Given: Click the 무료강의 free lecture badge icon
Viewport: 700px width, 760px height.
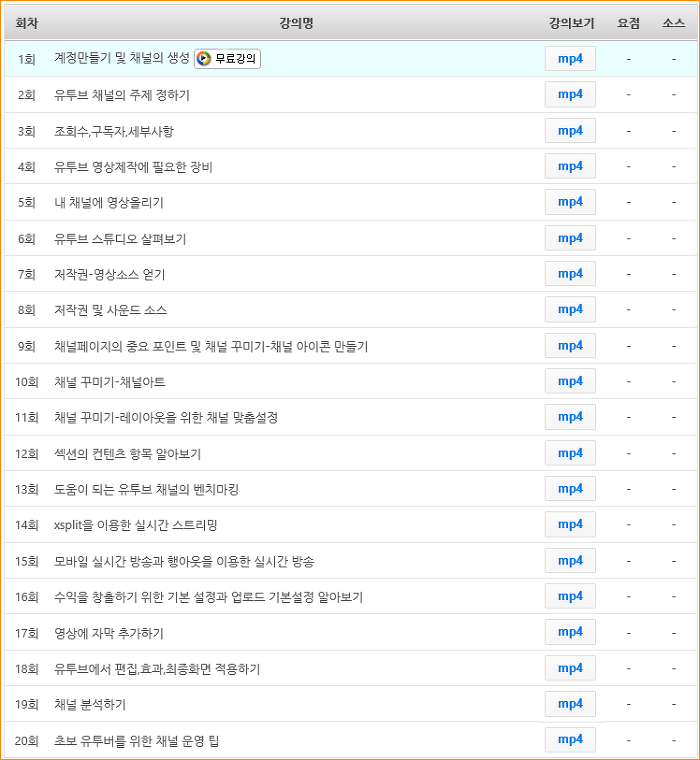Looking at the screenshot, I should point(227,59).
